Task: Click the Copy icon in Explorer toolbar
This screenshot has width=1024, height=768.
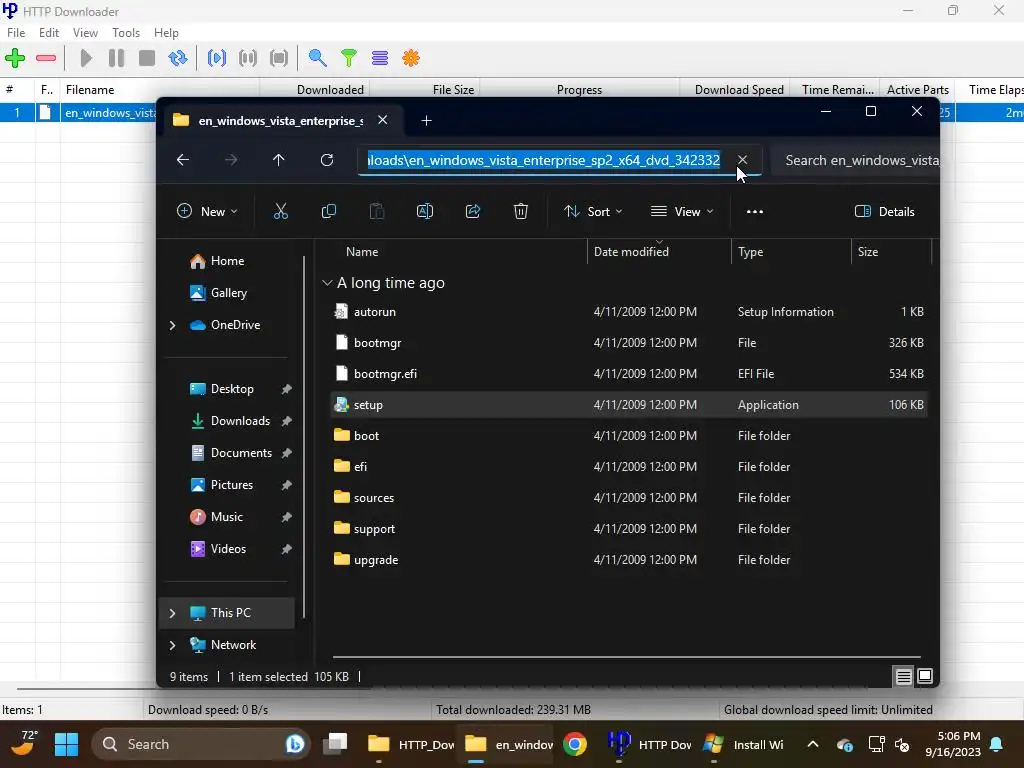Action: 328,212
